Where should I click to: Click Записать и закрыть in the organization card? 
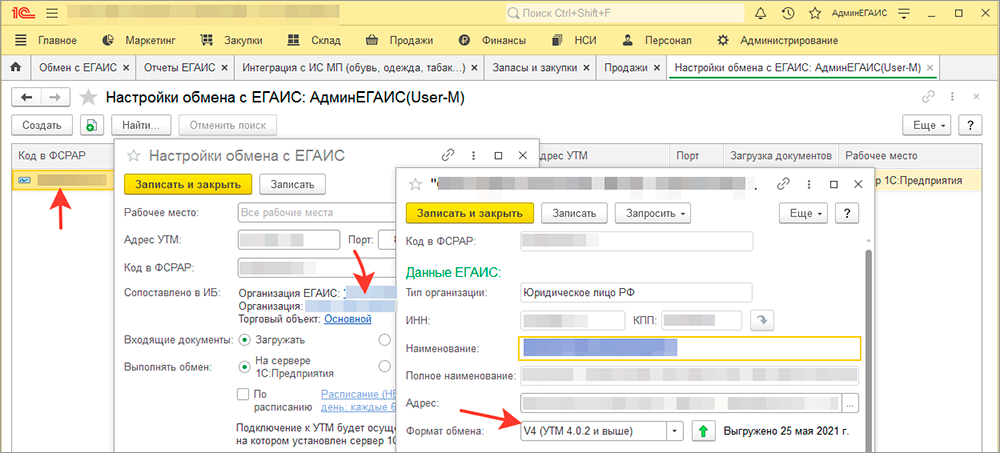click(470, 213)
